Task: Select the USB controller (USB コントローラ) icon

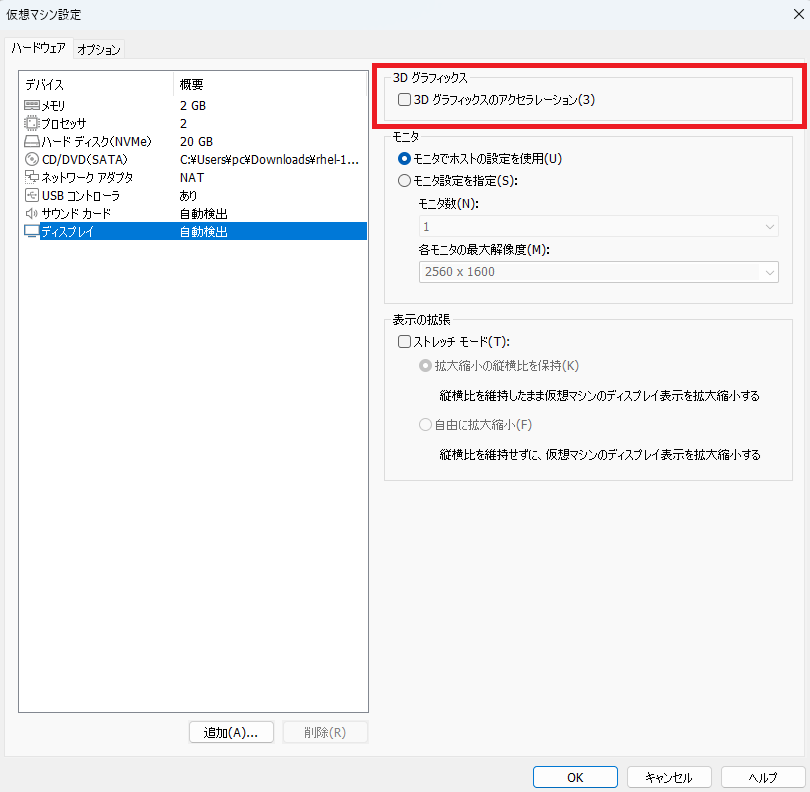Action: tap(31, 195)
